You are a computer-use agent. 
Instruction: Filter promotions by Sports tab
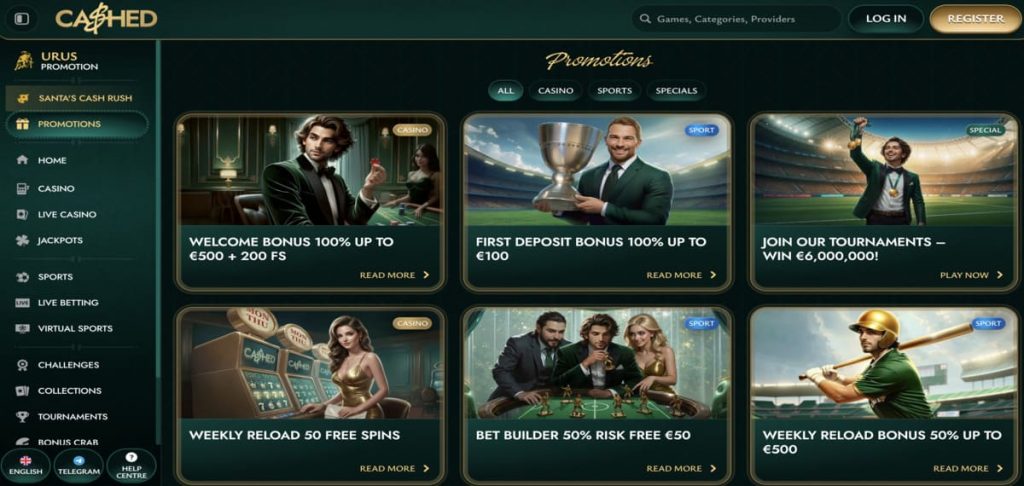615,91
